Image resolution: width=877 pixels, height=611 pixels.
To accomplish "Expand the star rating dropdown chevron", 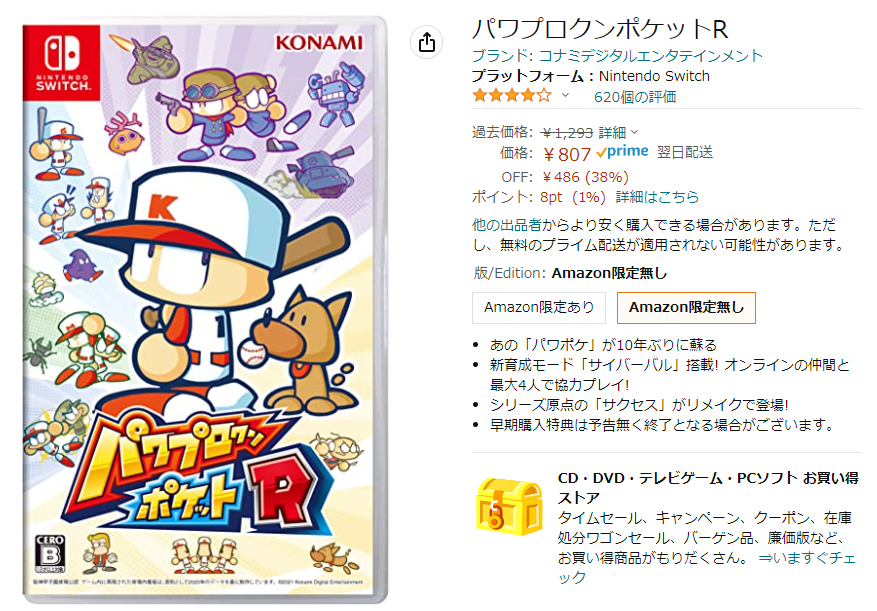I will coord(565,96).
